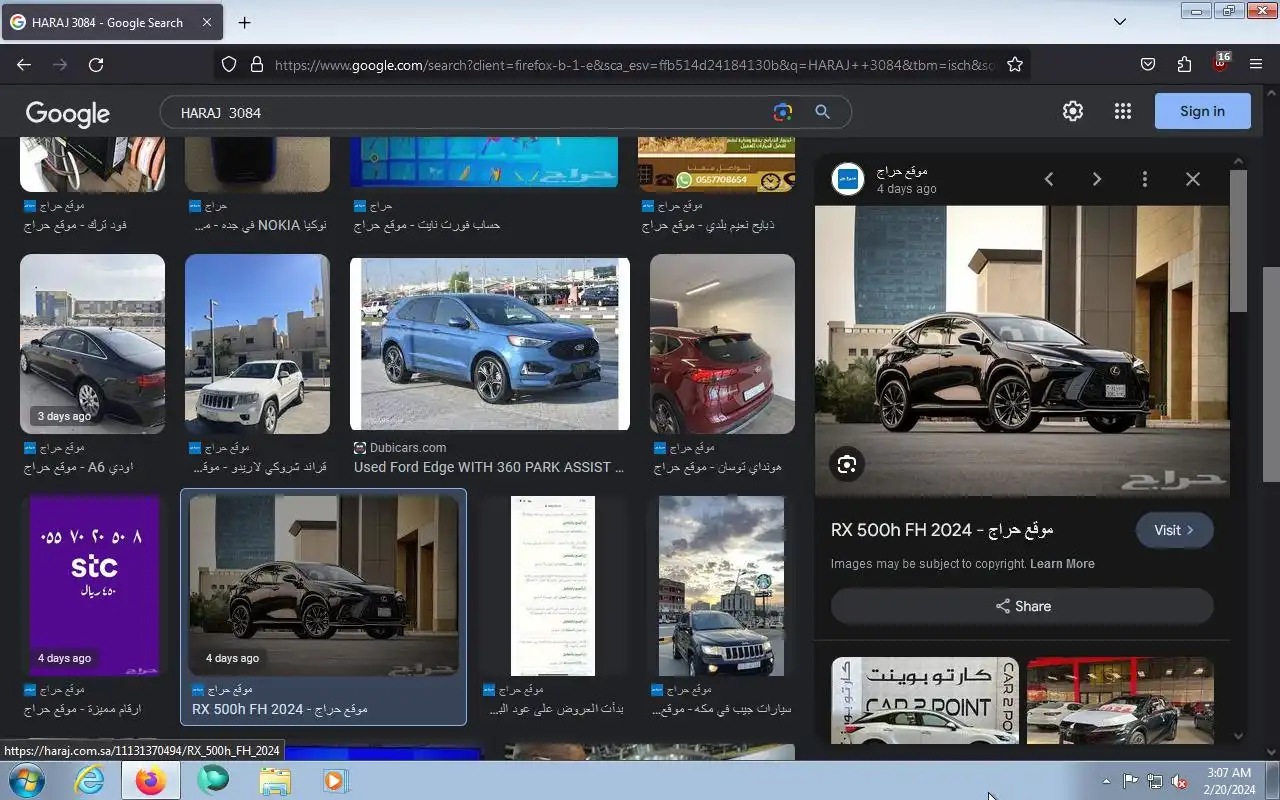Show site information via padlock icon
Image resolution: width=1280 pixels, height=800 pixels.
pos(256,64)
